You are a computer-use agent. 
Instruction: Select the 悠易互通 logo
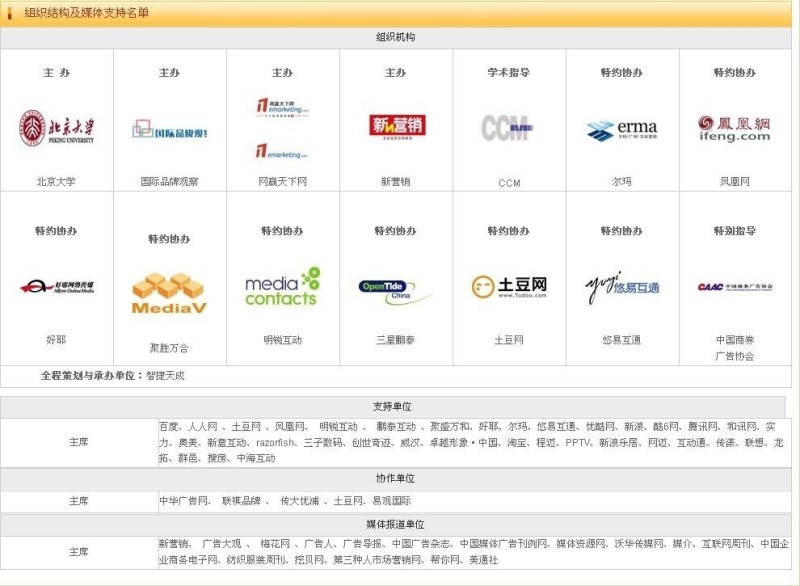tap(622, 287)
